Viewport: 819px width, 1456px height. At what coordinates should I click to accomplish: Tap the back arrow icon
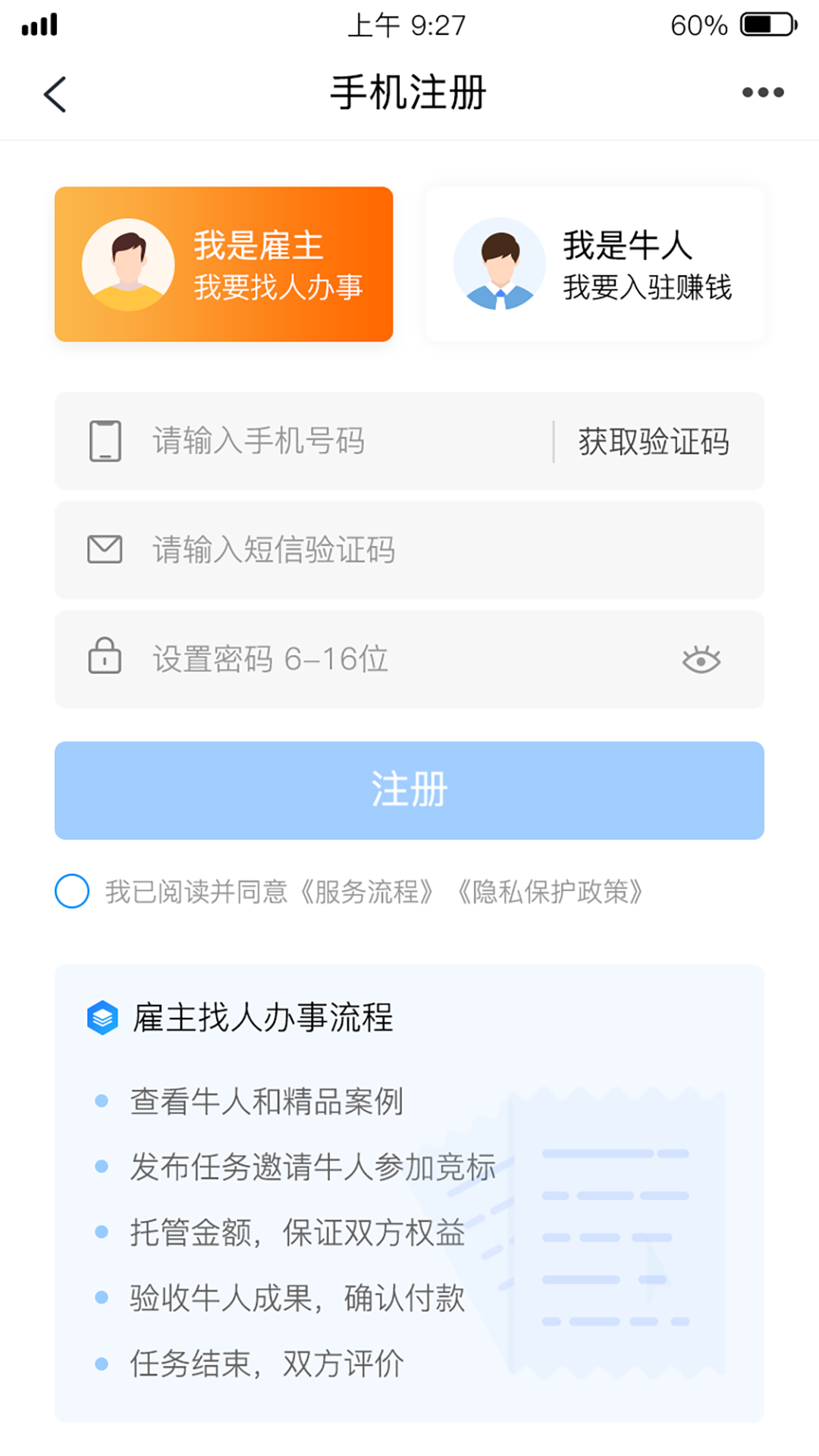[x=55, y=94]
